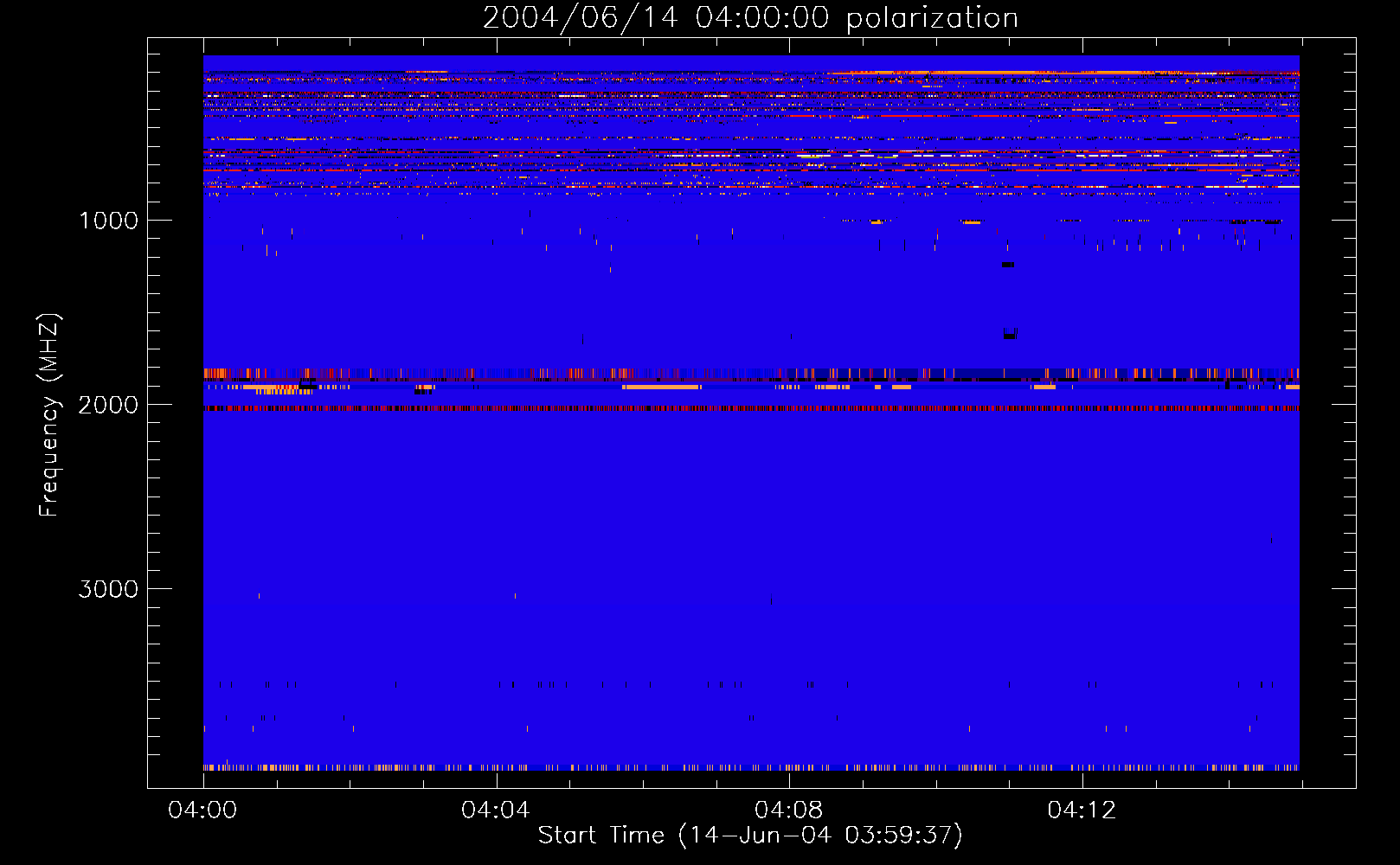Click the 1000 frequency tick label

click(x=108, y=221)
